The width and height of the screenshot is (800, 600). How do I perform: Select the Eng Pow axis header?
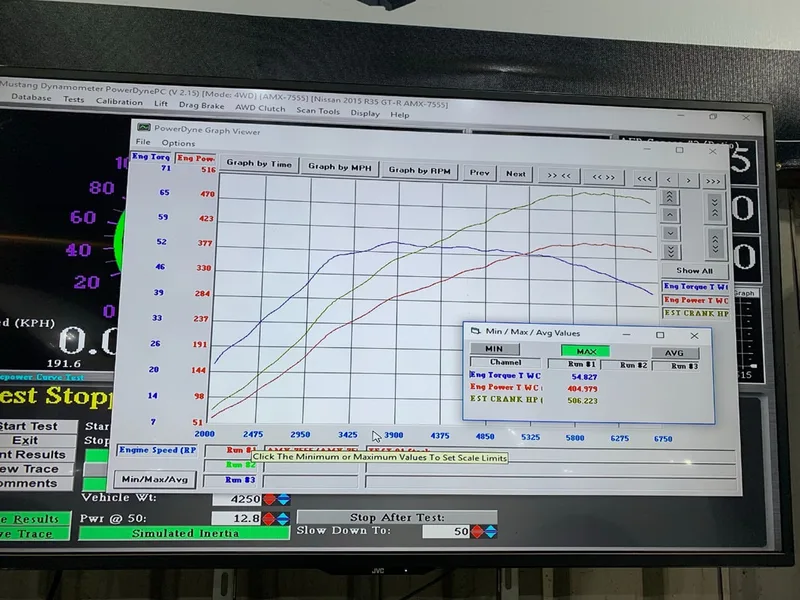[196, 158]
